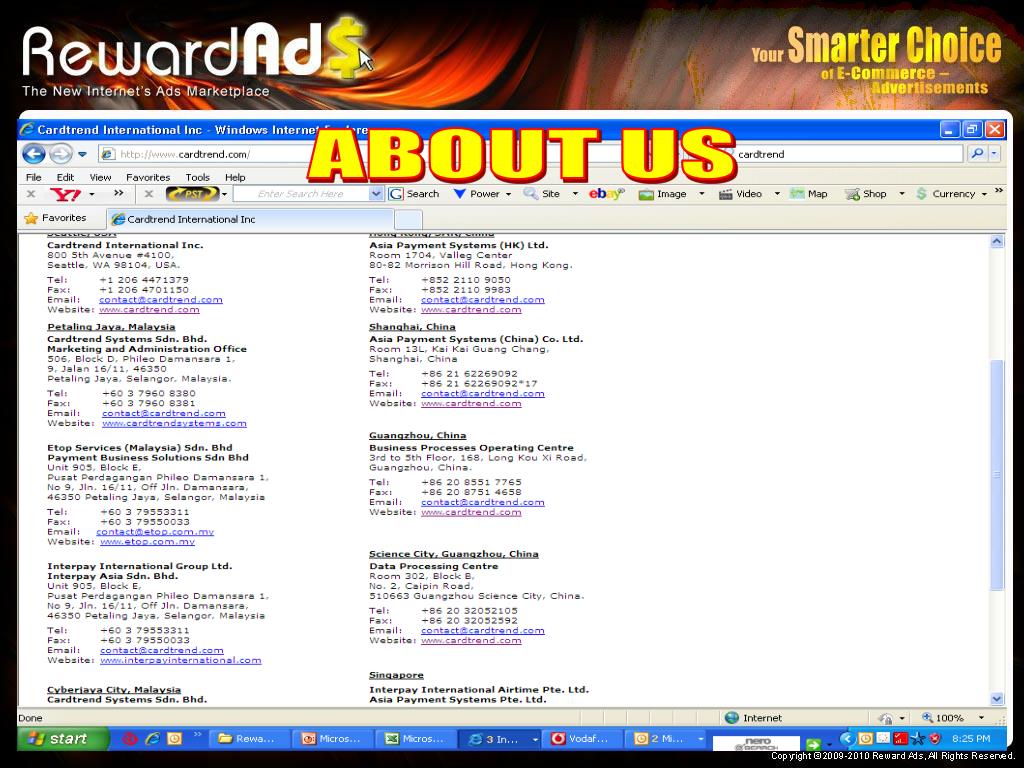Click the scrollbar down arrow

[x=997, y=699]
